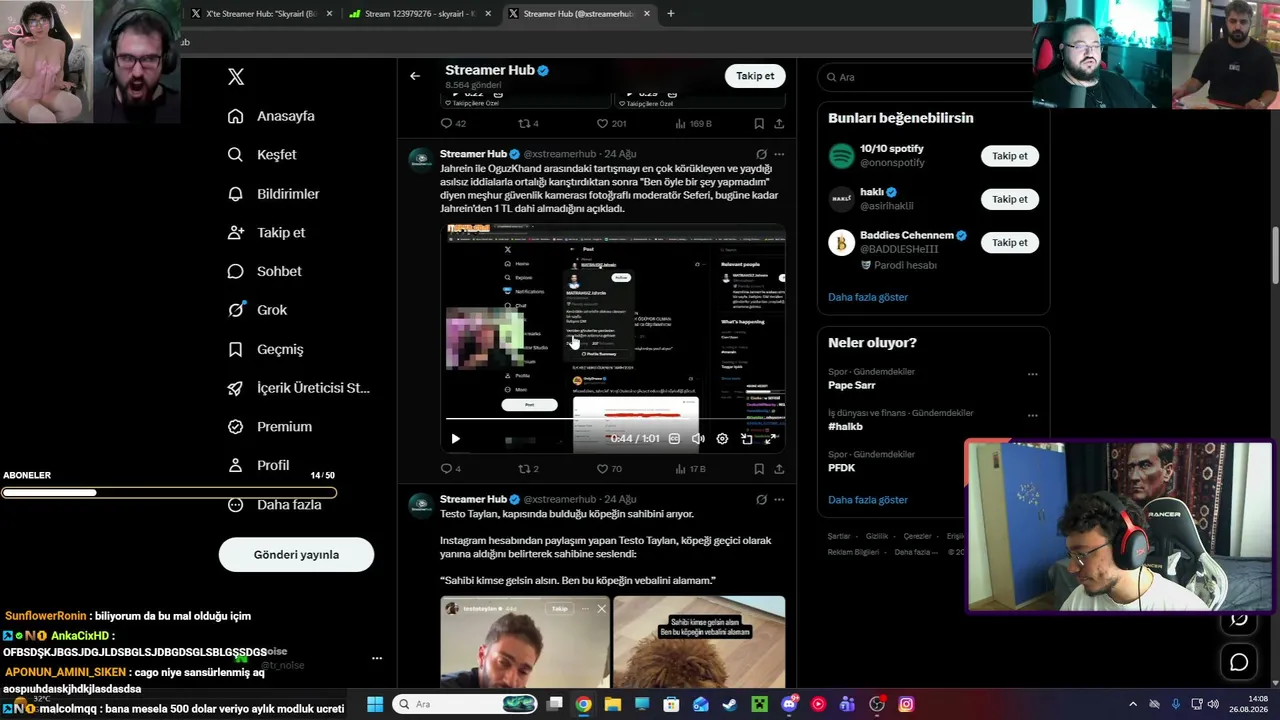Viewport: 1280px width, 720px height.
Task: Follow 10/10 spotify account
Action: coord(1010,156)
